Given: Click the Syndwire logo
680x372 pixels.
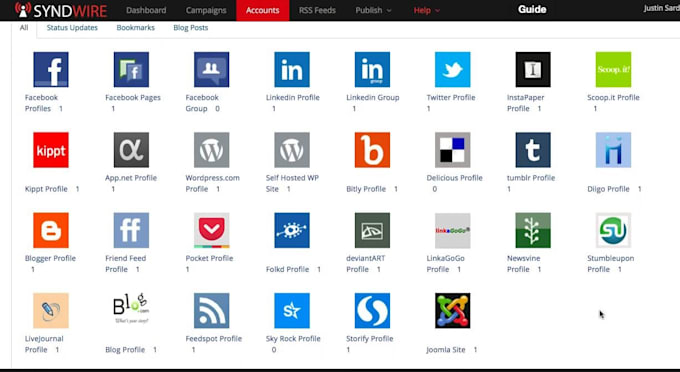Looking at the screenshot, I should click(61, 10).
